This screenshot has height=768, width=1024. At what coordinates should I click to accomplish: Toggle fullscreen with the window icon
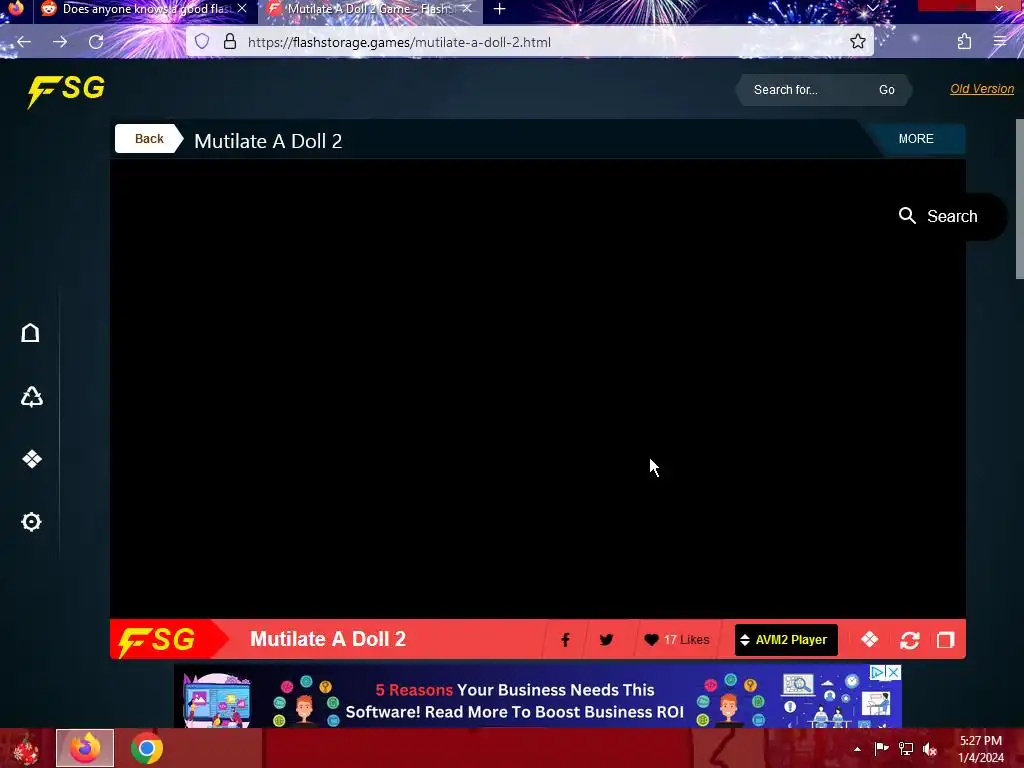coord(945,640)
